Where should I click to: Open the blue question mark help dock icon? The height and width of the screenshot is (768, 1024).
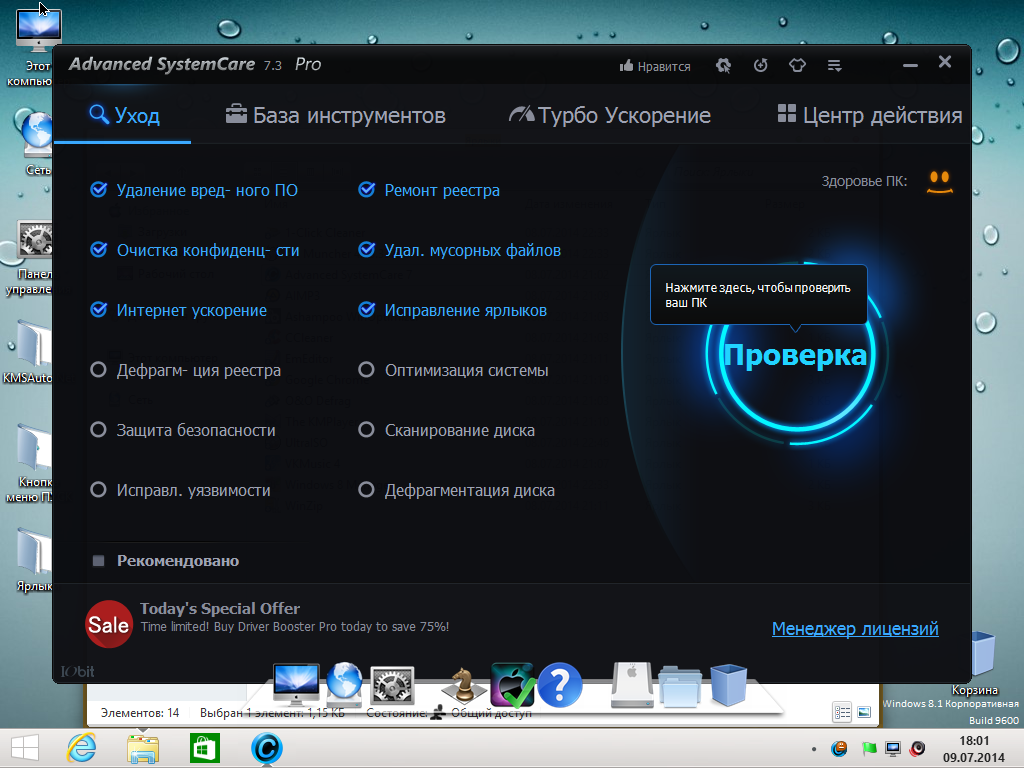coord(560,685)
